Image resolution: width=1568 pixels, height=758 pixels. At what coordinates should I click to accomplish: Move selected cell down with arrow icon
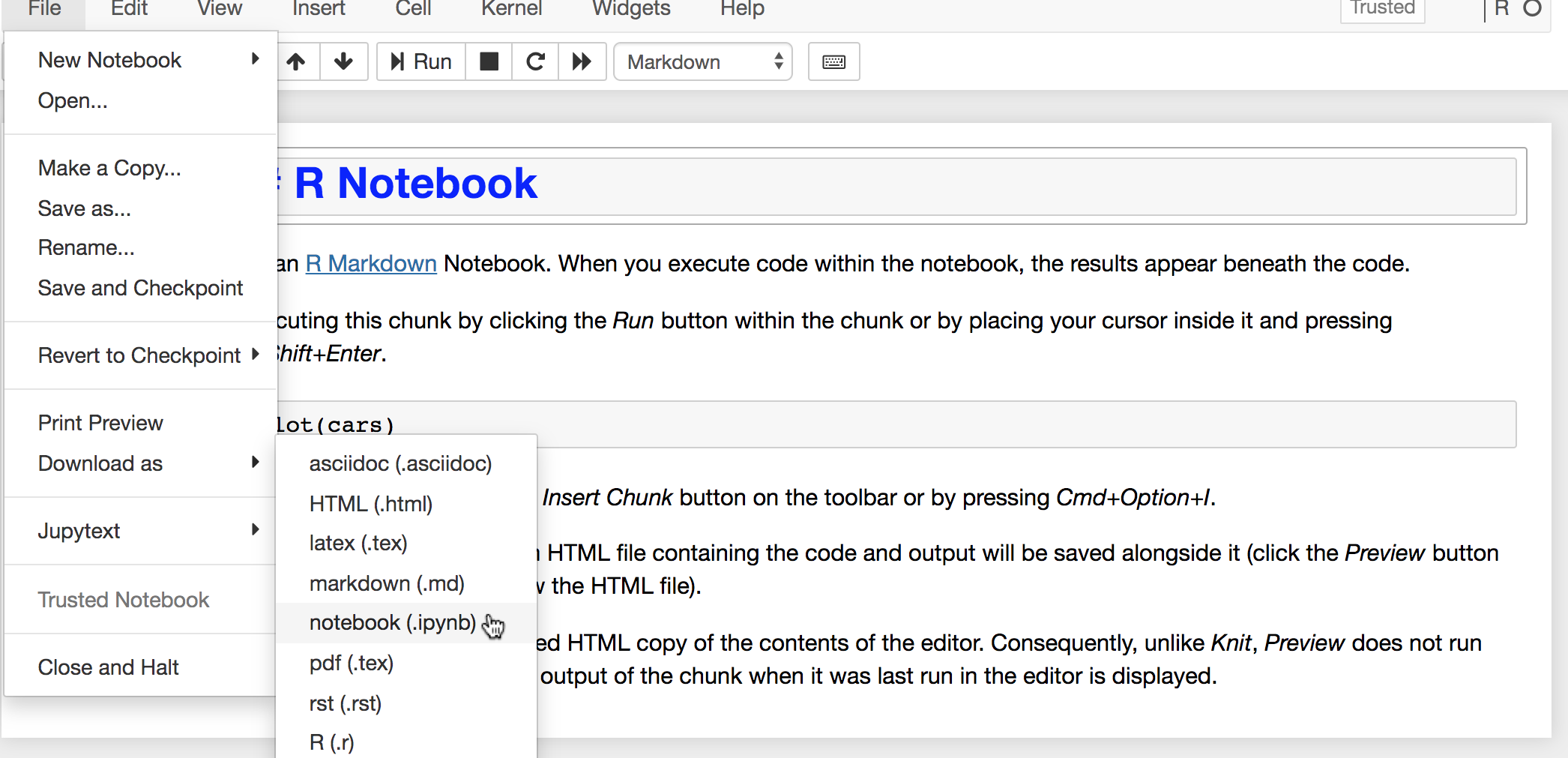point(343,61)
